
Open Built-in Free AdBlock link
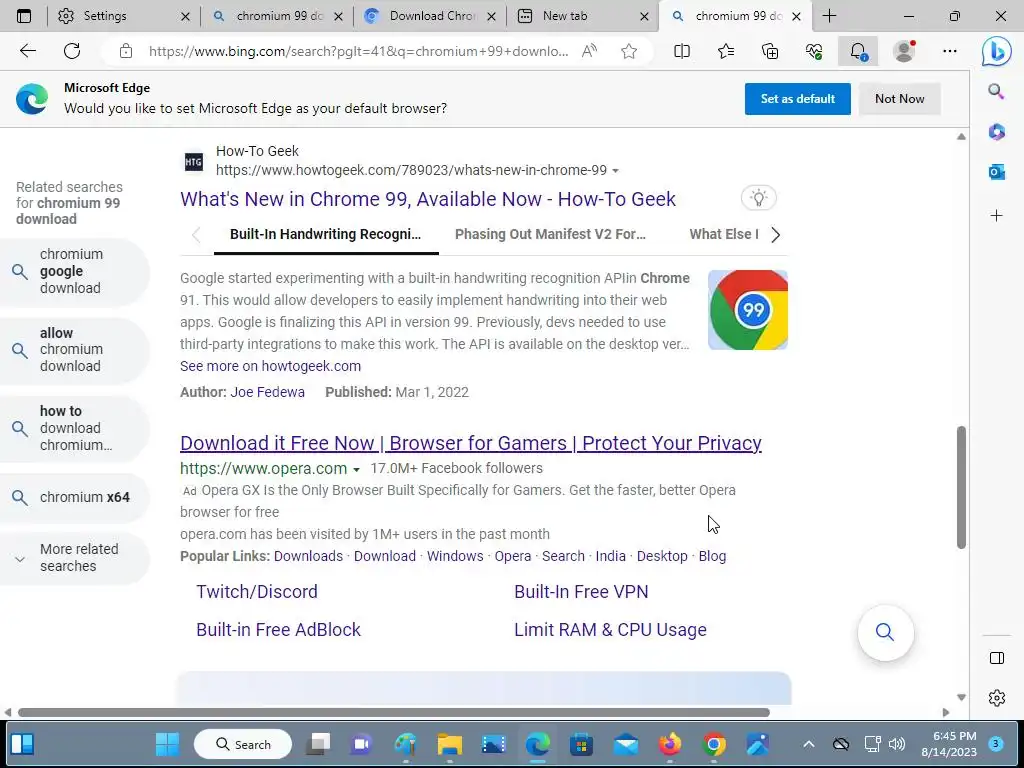tap(278, 630)
